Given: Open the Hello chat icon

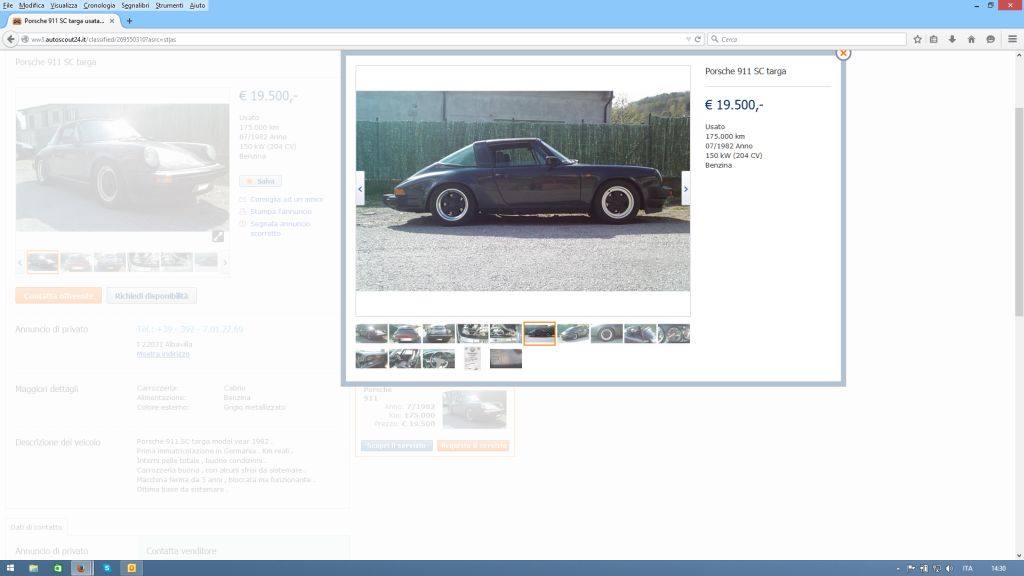Looking at the screenshot, I should (x=991, y=39).
